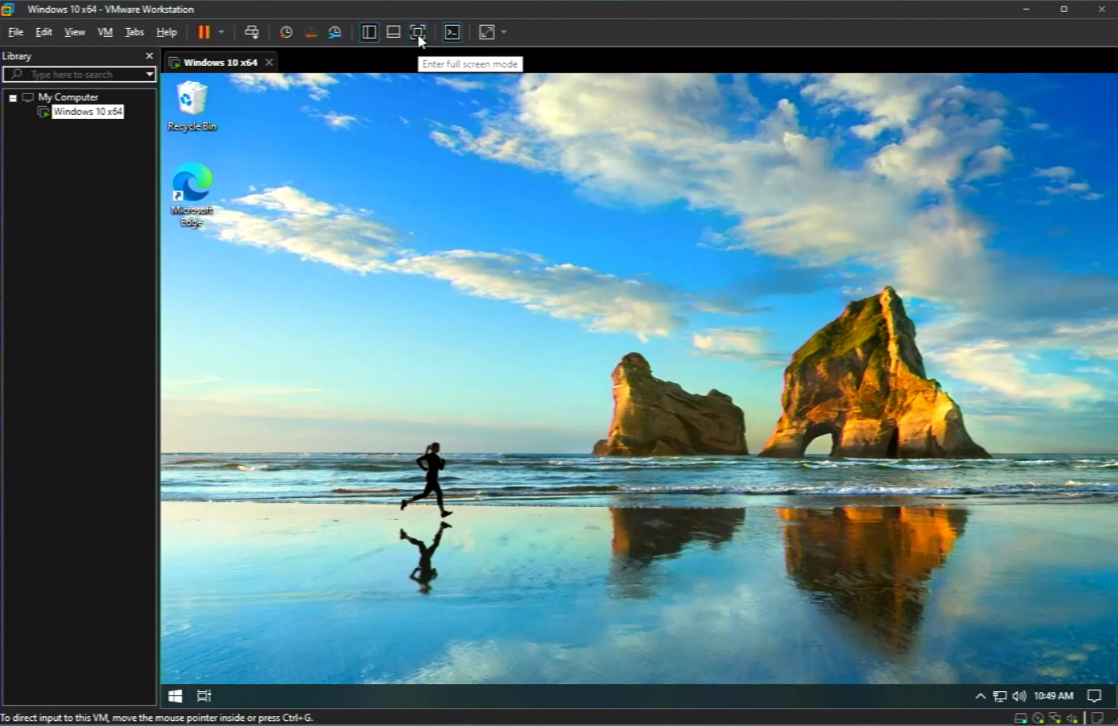Viewport: 1118px width, 726px height.
Task: Toggle the library sidebar view
Action: 369,32
